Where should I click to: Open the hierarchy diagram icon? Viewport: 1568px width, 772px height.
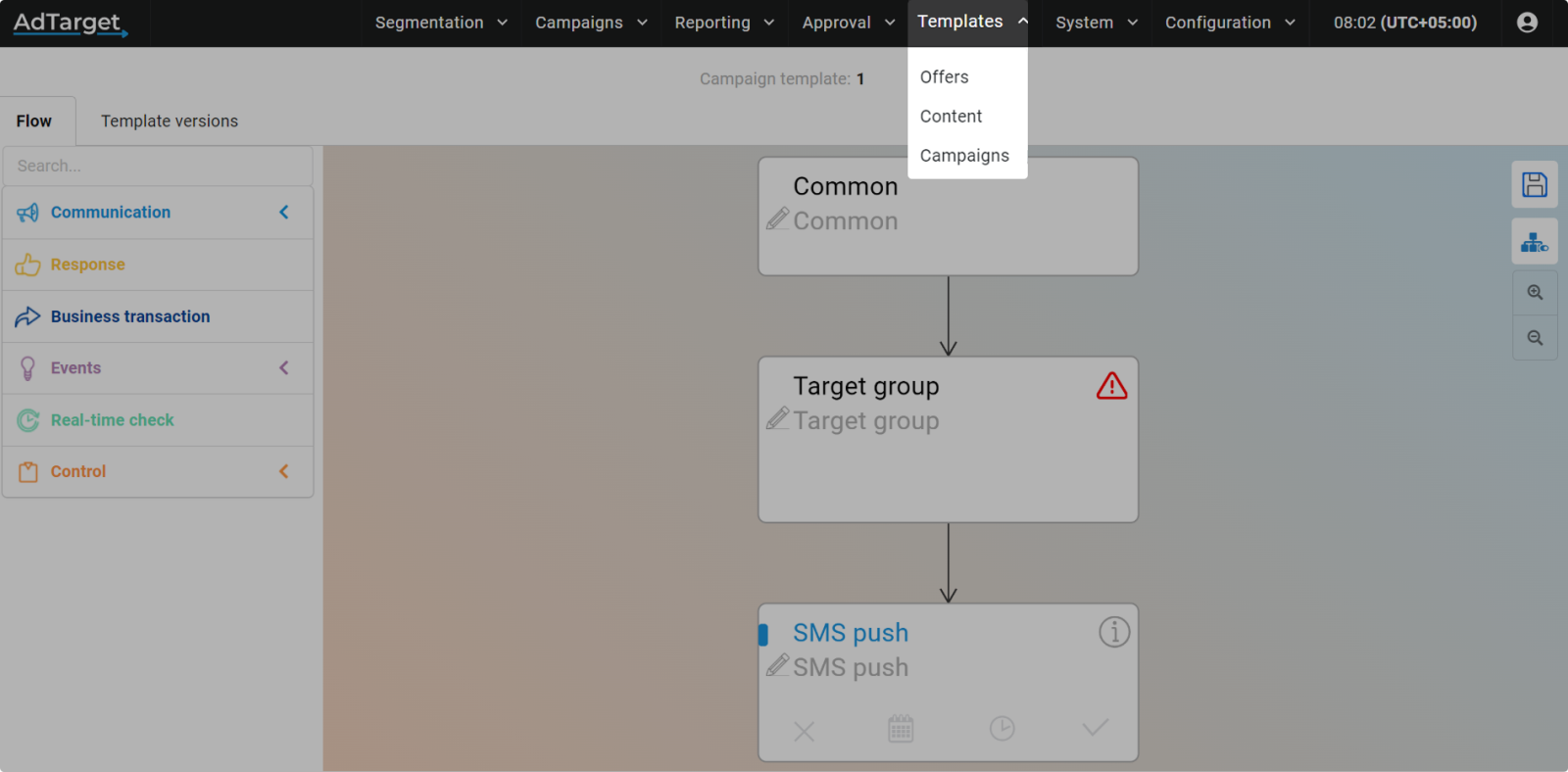pyautogui.click(x=1534, y=242)
